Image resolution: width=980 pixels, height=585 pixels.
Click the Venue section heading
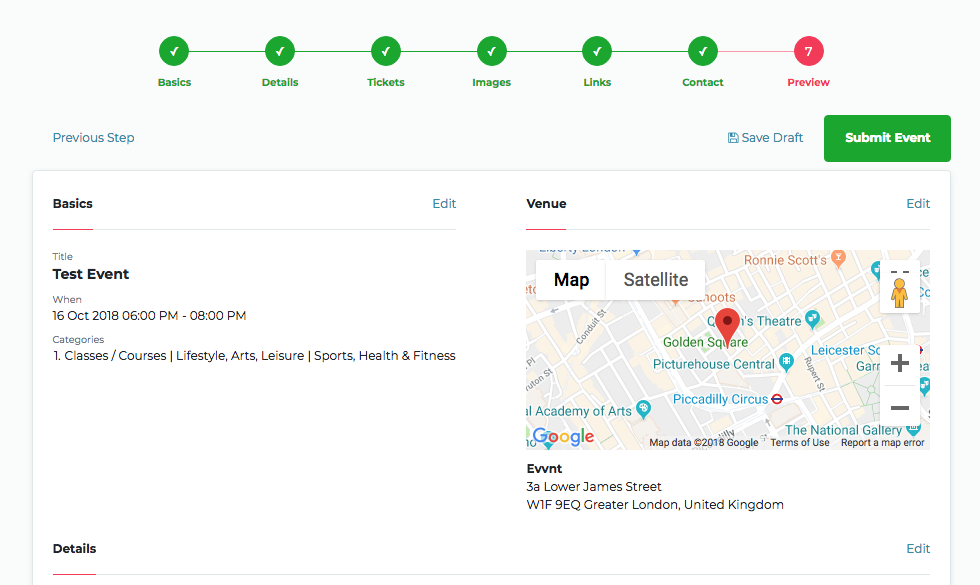(546, 204)
